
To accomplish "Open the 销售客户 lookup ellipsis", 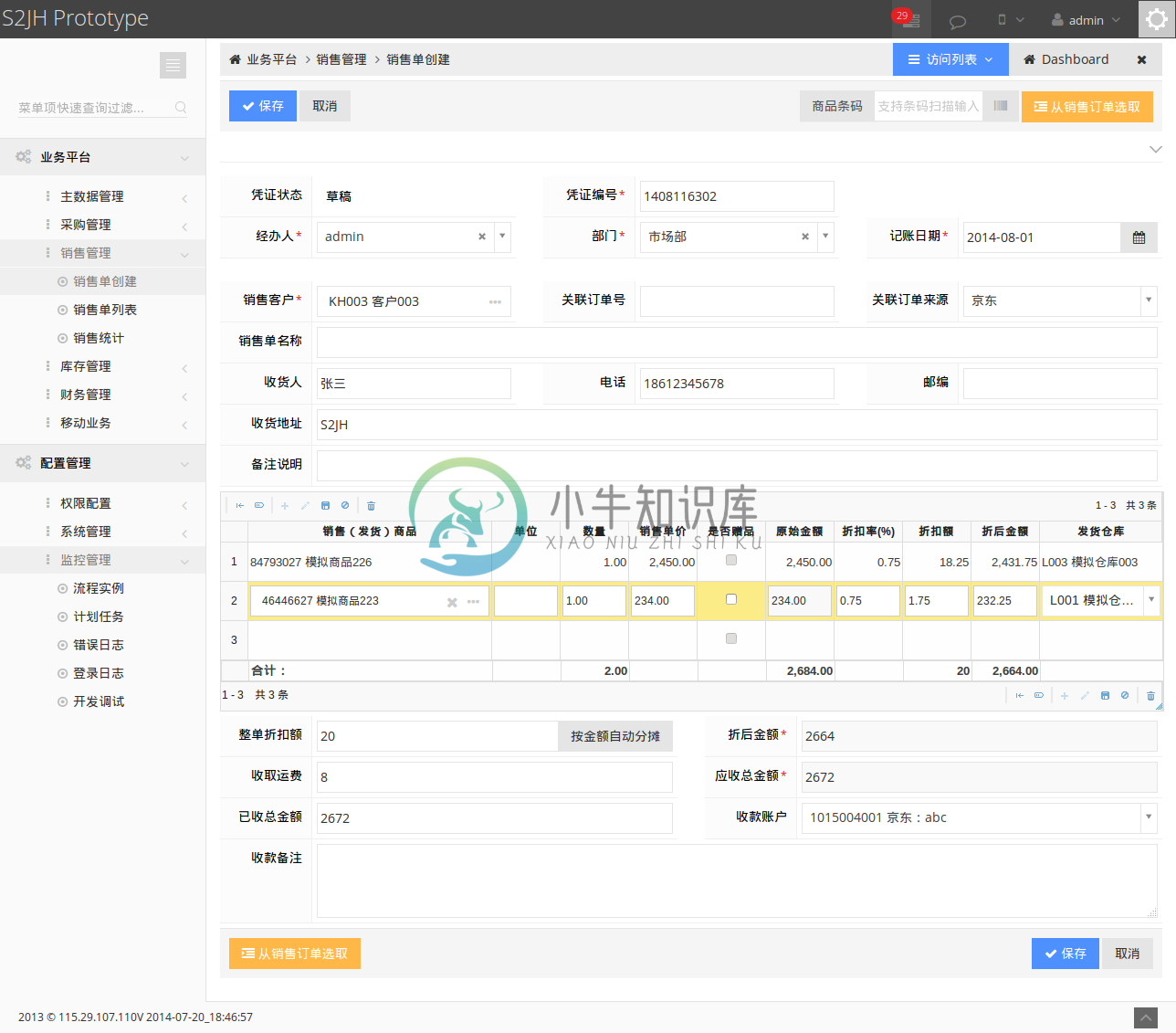I will tap(495, 301).
